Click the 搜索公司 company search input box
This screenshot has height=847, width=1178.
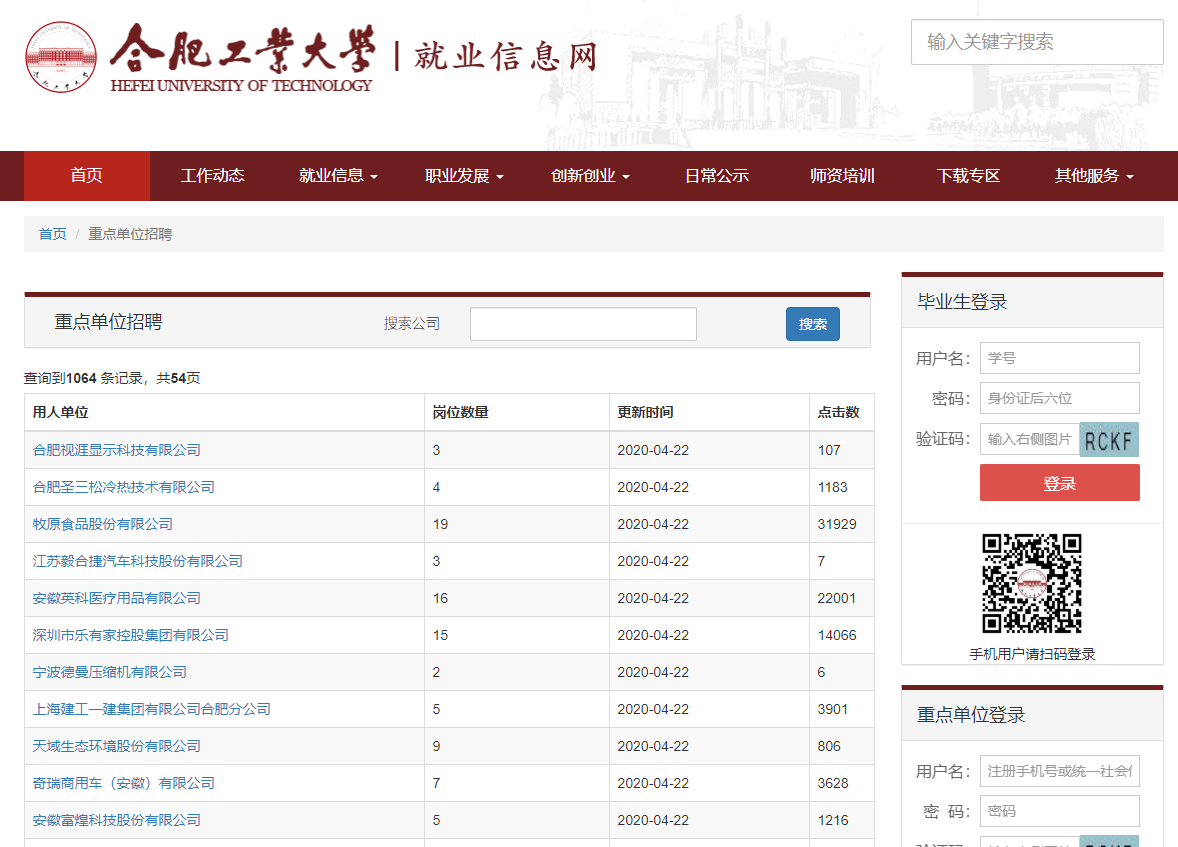pos(583,323)
